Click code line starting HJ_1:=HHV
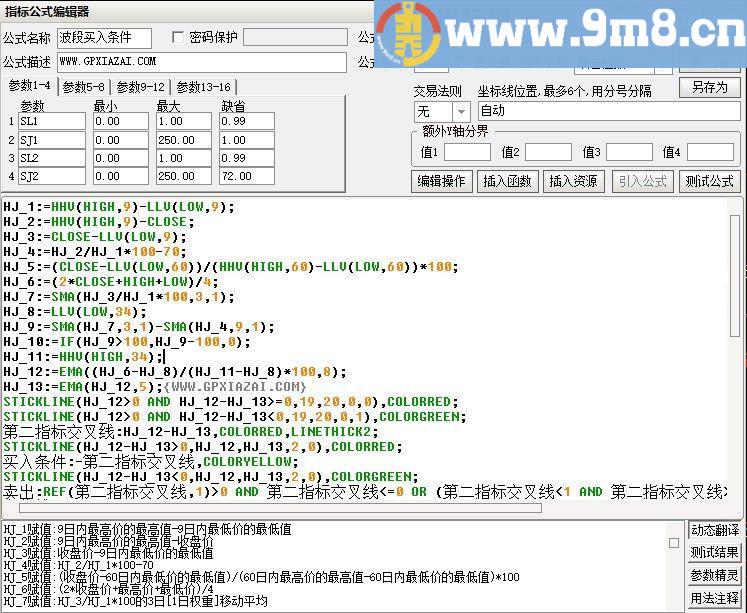The image size is (747, 613). pyautogui.click(x=119, y=207)
